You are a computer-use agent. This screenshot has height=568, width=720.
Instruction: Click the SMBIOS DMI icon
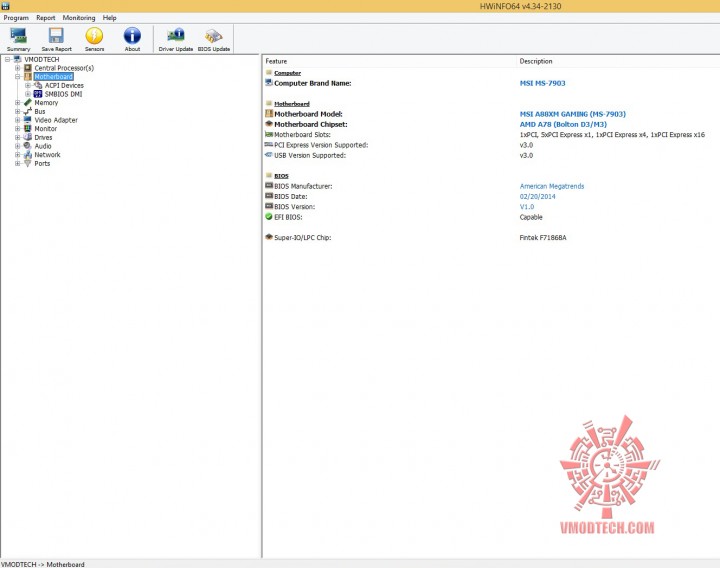pos(38,94)
